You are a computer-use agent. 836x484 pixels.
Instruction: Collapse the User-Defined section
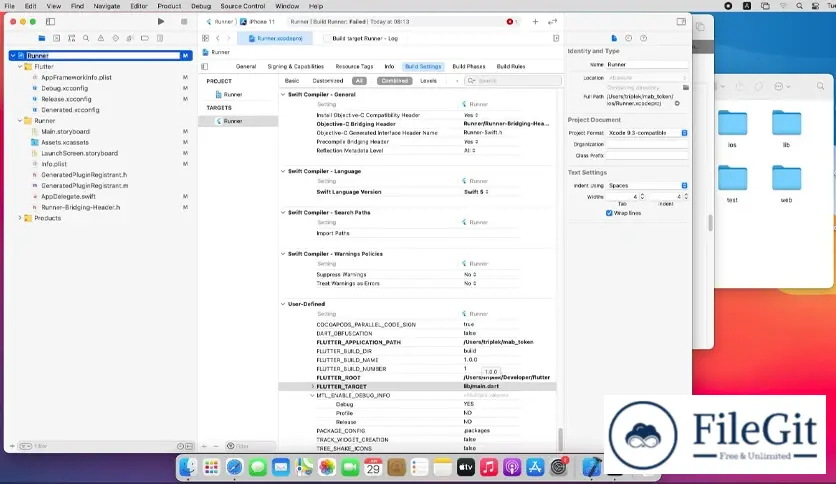pyautogui.click(x=283, y=304)
